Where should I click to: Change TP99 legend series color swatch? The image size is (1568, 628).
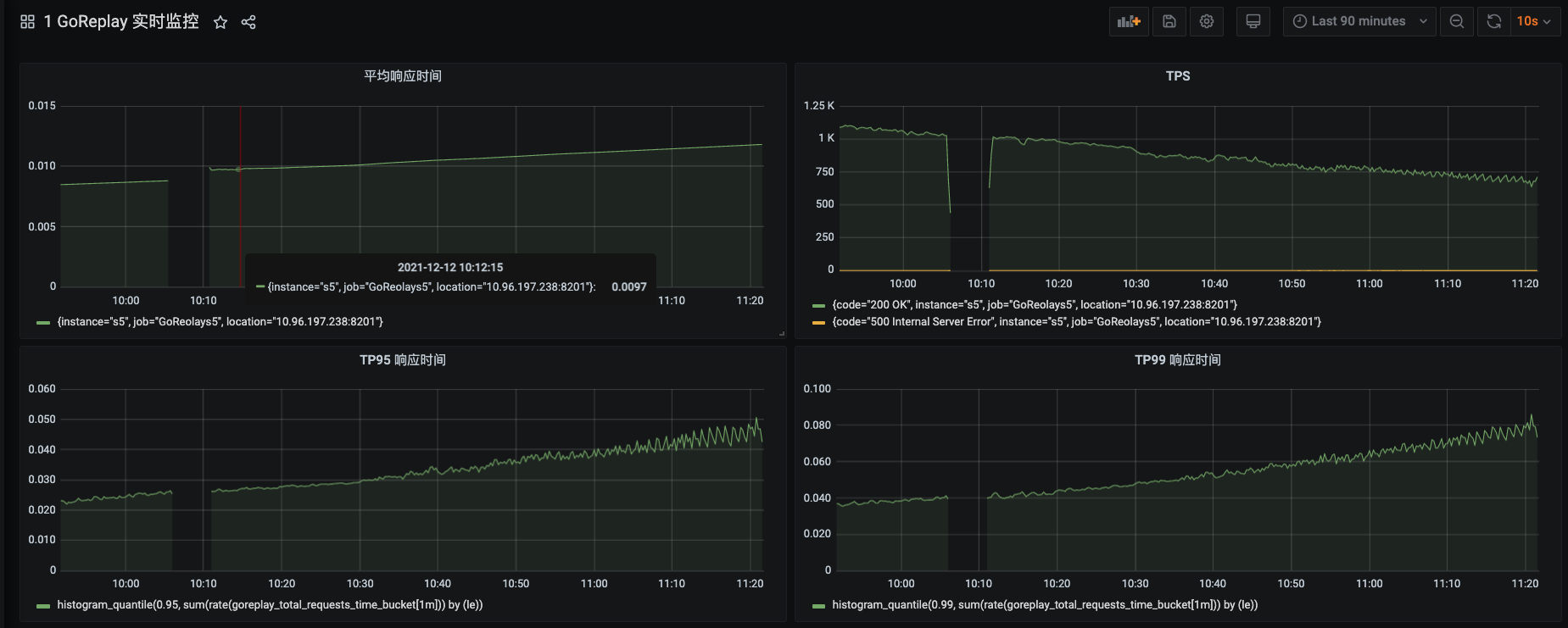818,606
